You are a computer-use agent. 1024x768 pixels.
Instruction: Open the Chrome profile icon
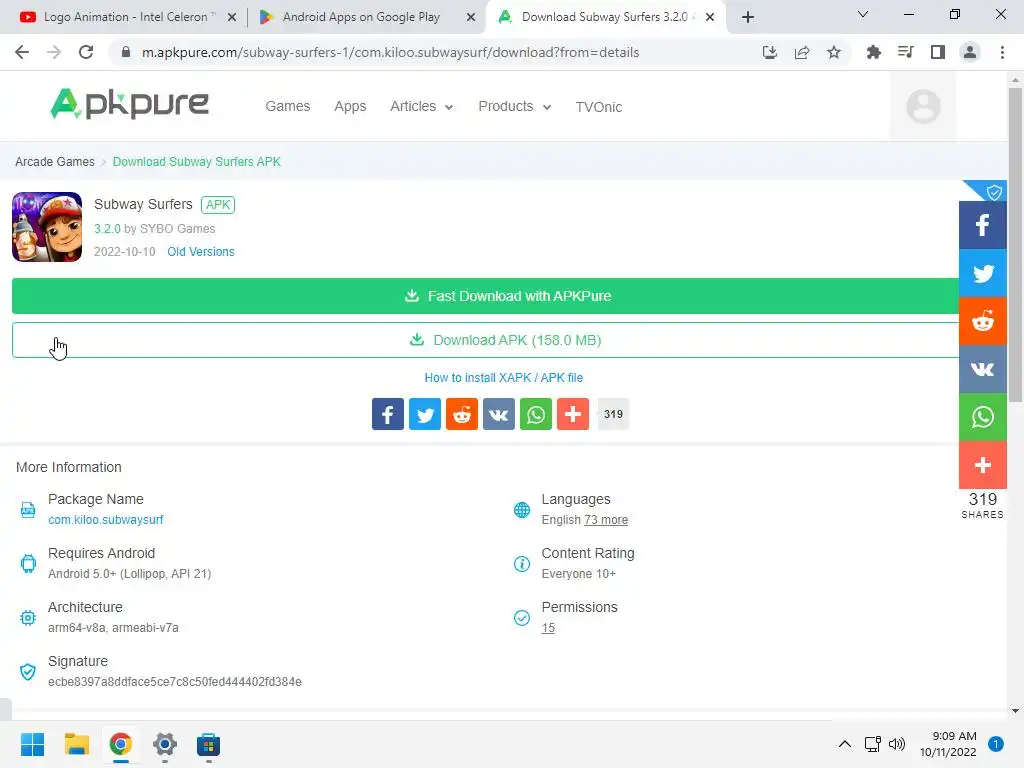click(x=970, y=52)
